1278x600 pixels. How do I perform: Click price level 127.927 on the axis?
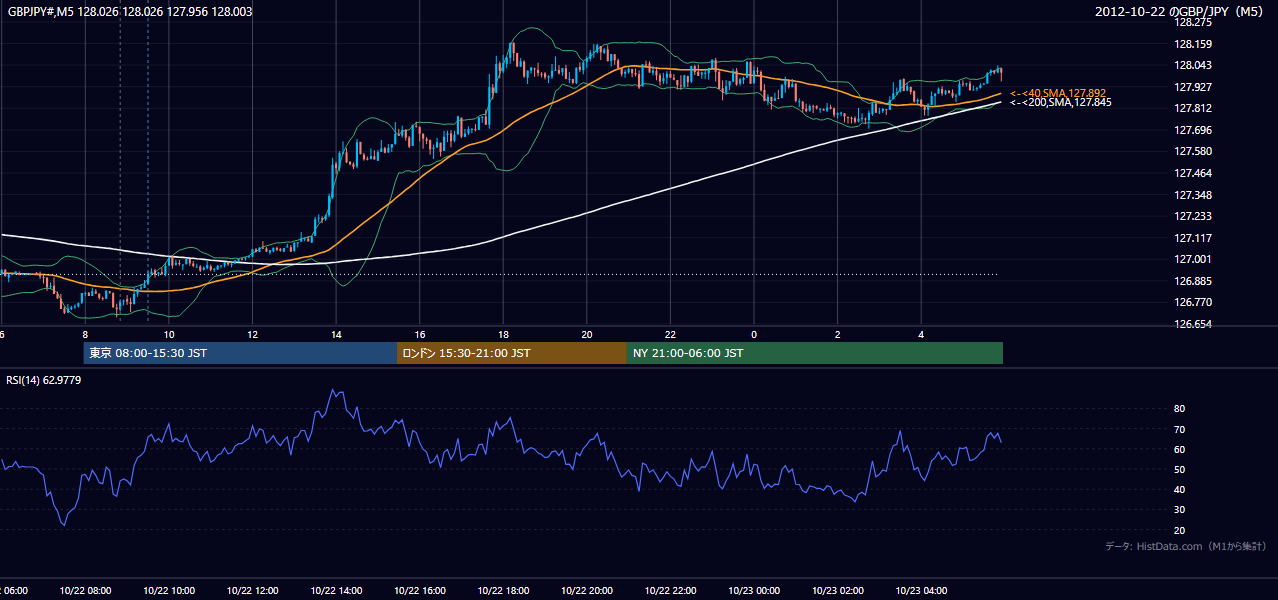[1194, 87]
